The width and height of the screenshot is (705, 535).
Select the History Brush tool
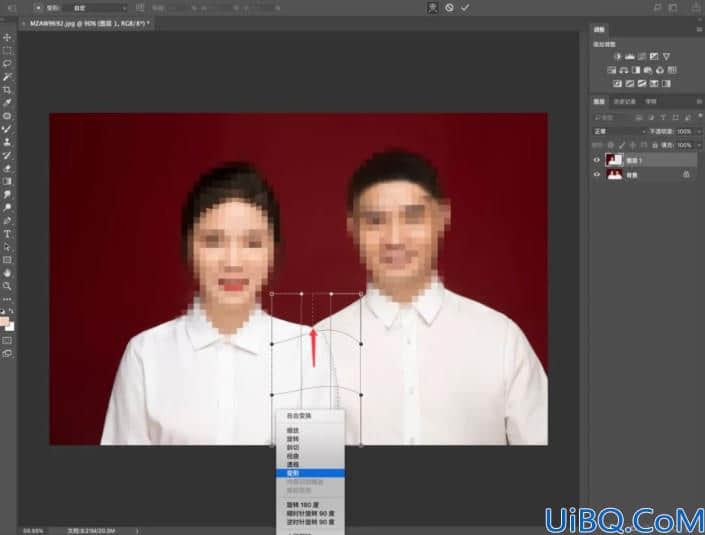[x=7, y=155]
